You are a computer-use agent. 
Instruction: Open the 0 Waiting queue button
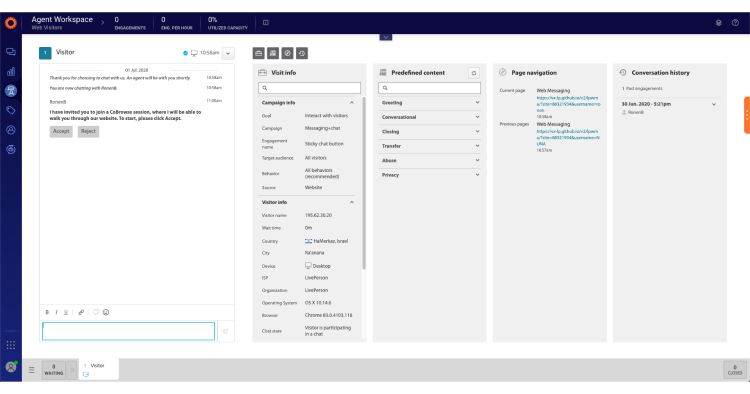pos(54,370)
